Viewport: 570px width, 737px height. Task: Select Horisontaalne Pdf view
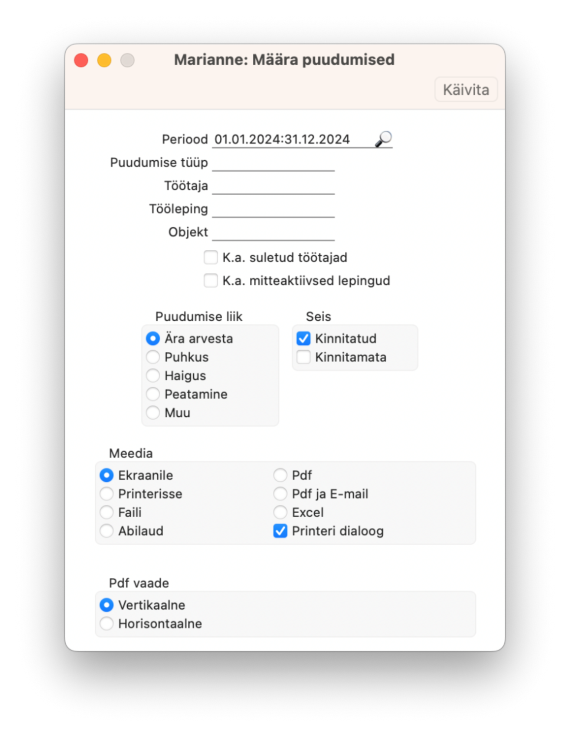point(107,624)
